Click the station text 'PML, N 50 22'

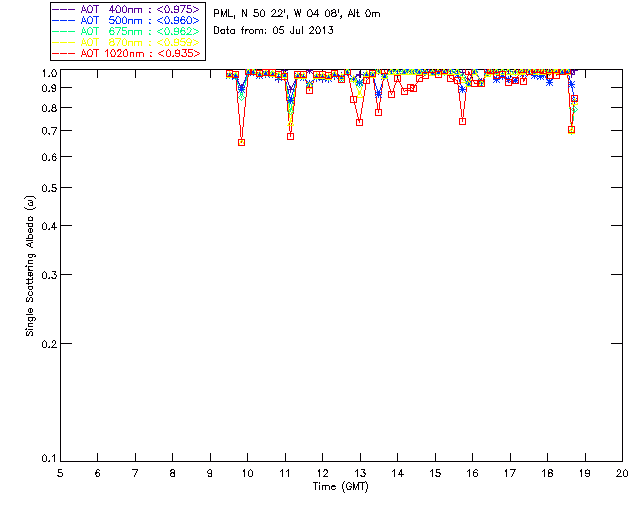[x=249, y=14]
